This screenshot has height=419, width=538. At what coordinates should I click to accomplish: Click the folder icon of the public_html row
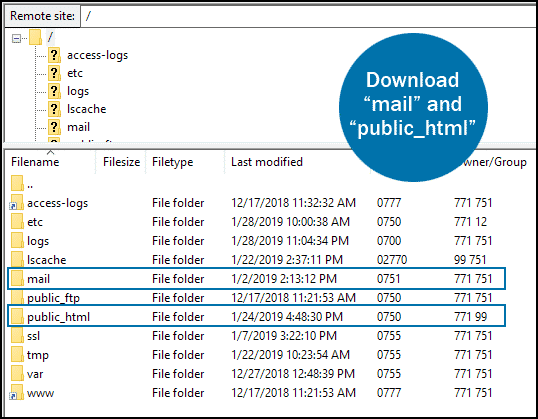tap(17, 316)
